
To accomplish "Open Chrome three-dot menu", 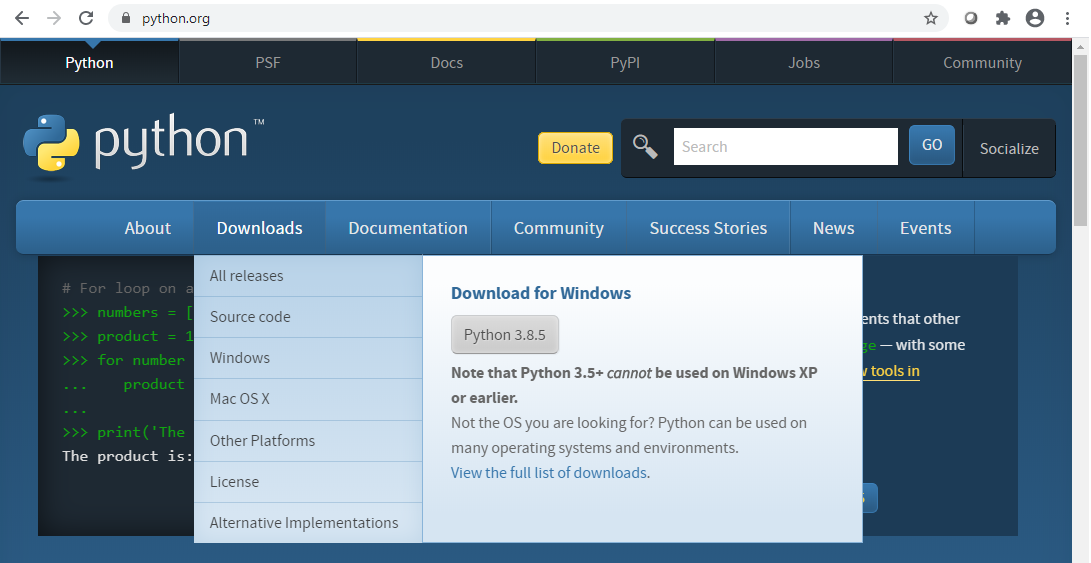I will (x=1068, y=18).
